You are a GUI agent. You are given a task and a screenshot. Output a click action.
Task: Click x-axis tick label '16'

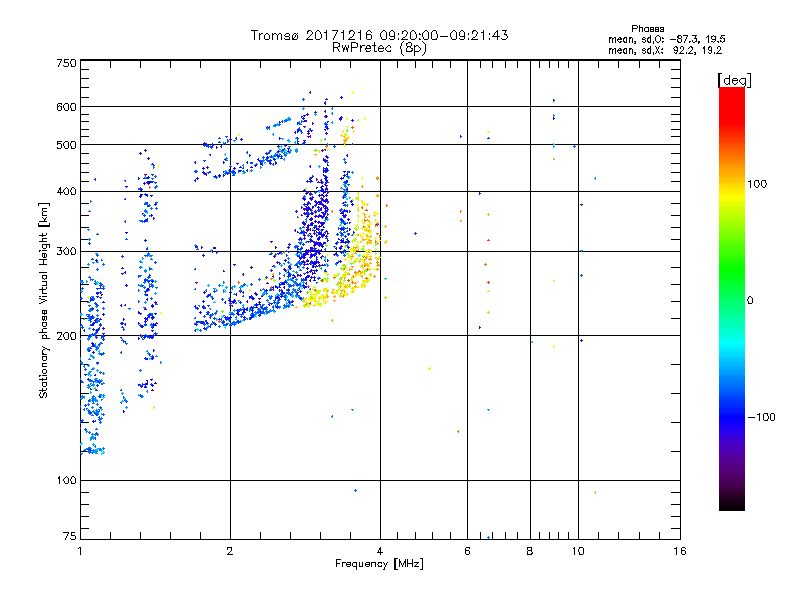pos(680,551)
